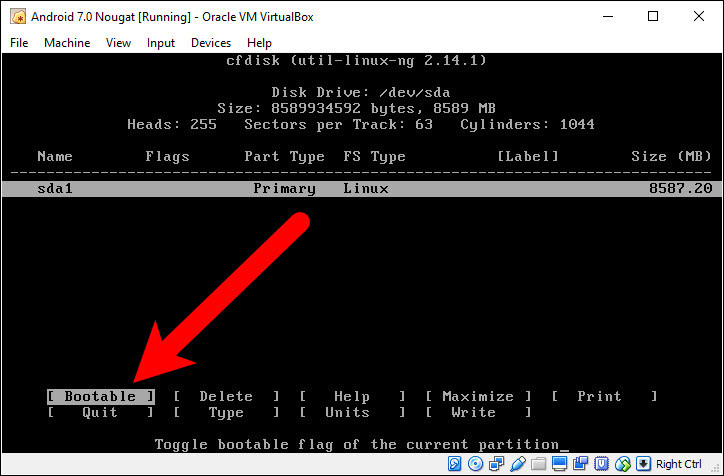Select the Maximize option in cfdisk
This screenshot has width=724, height=476.
[478, 396]
